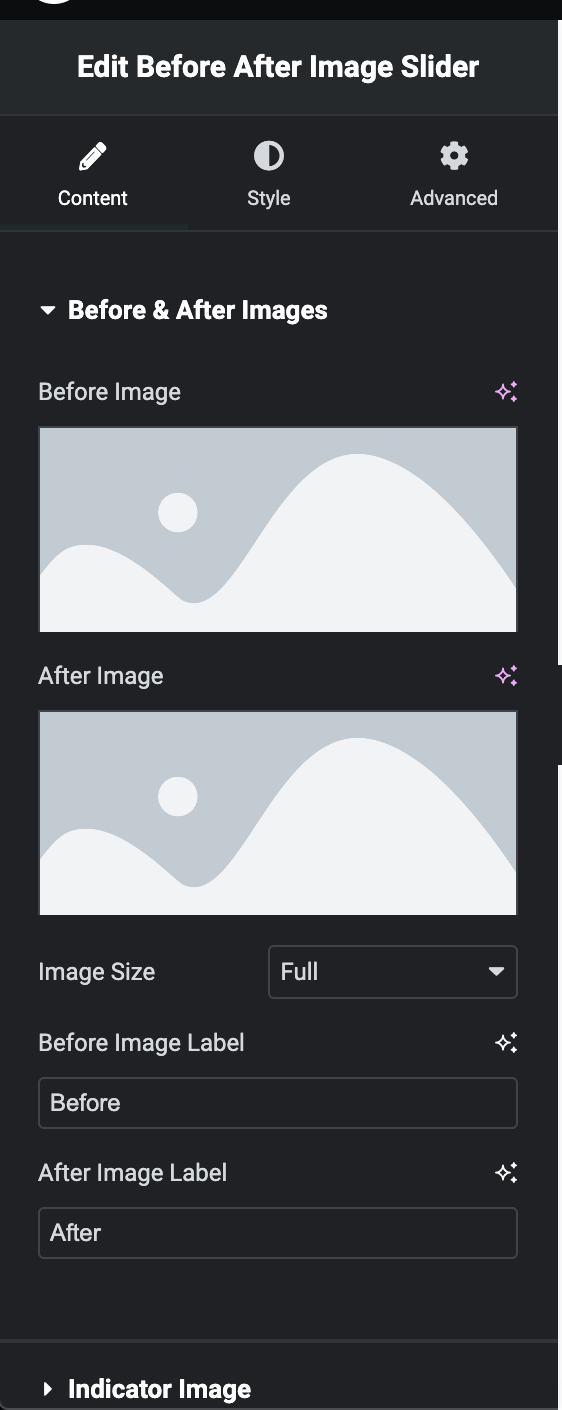This screenshot has height=1410, width=562.
Task: Select the Content tab label
Action: click(x=93, y=198)
